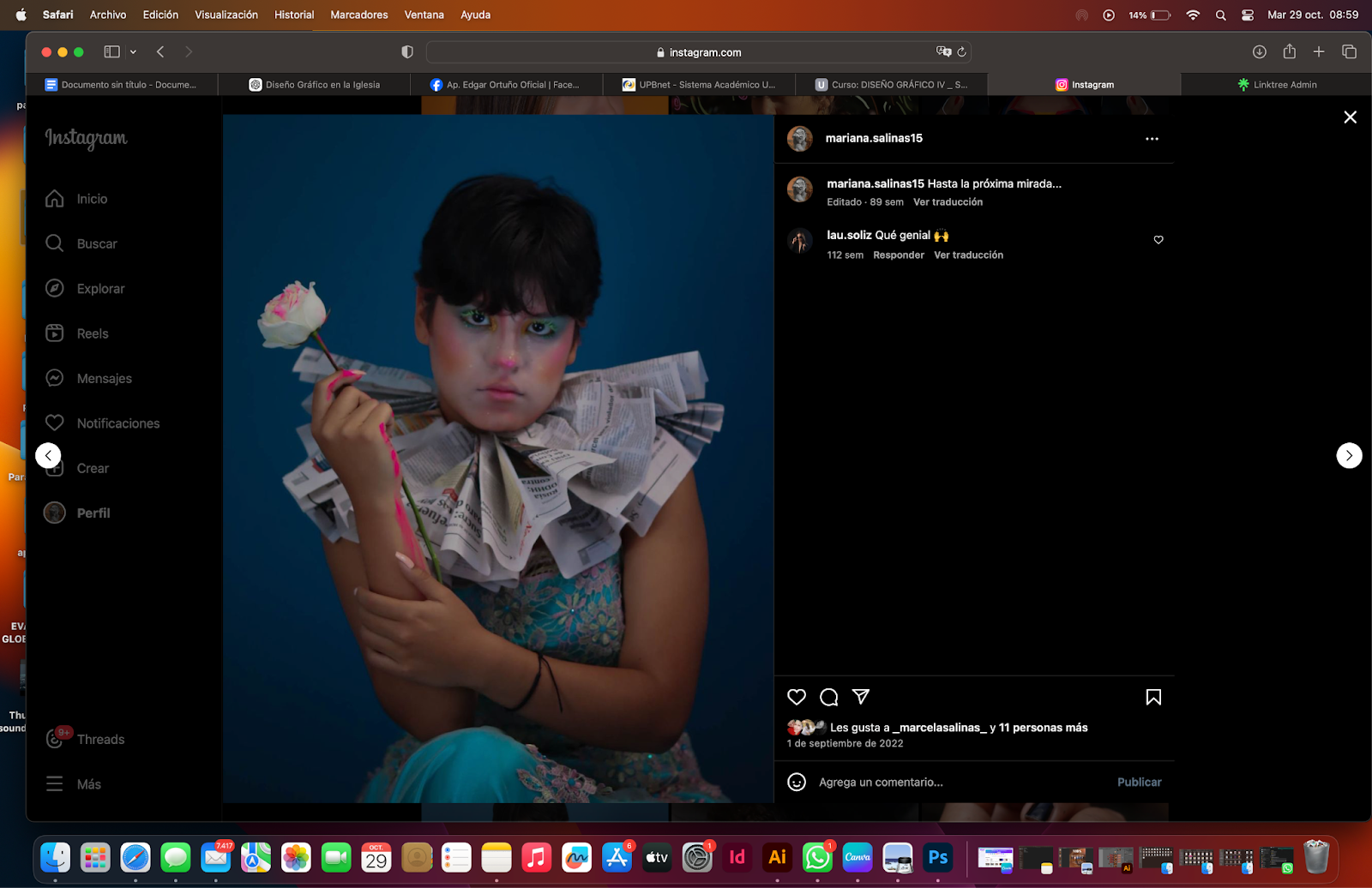The width and height of the screenshot is (1372, 888).
Task: Open Threads in the sidebar
Action: (x=85, y=739)
